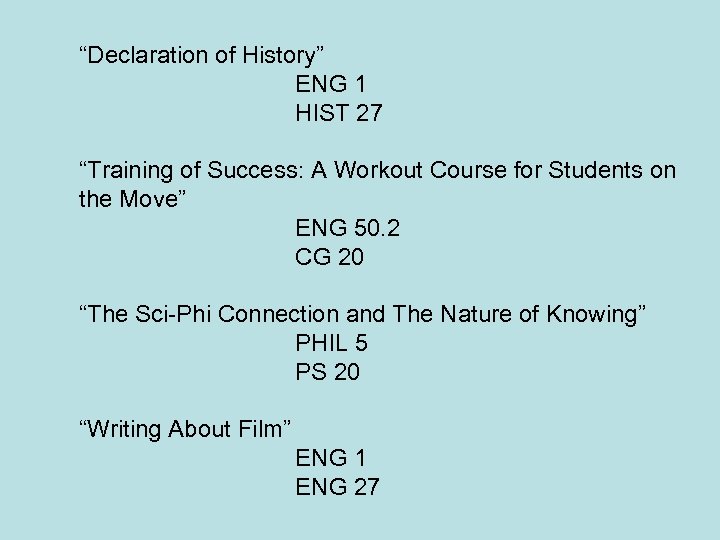
Task: Select the PHIL 5 course line
Action: [x=331, y=343]
